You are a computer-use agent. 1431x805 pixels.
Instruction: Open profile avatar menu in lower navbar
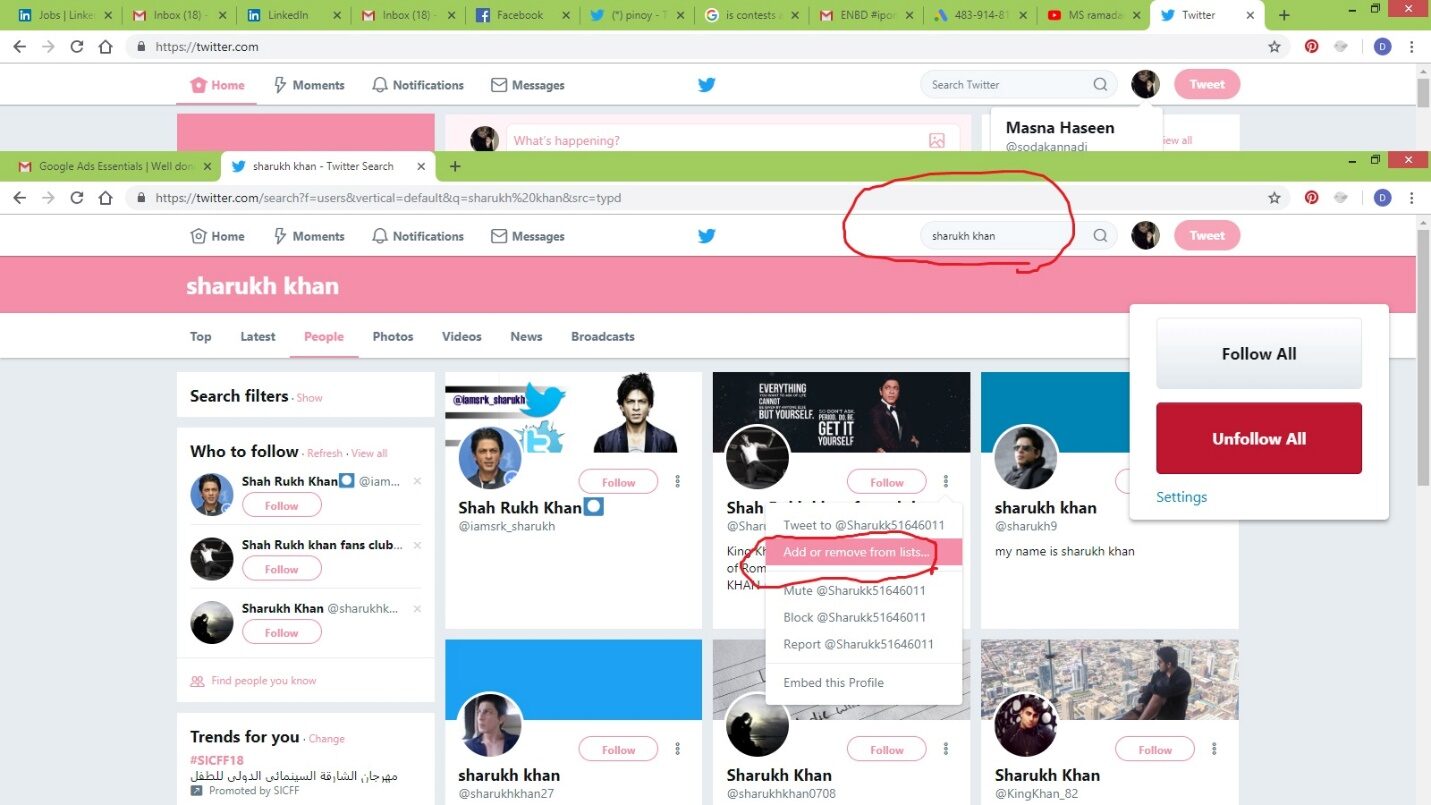click(1145, 236)
